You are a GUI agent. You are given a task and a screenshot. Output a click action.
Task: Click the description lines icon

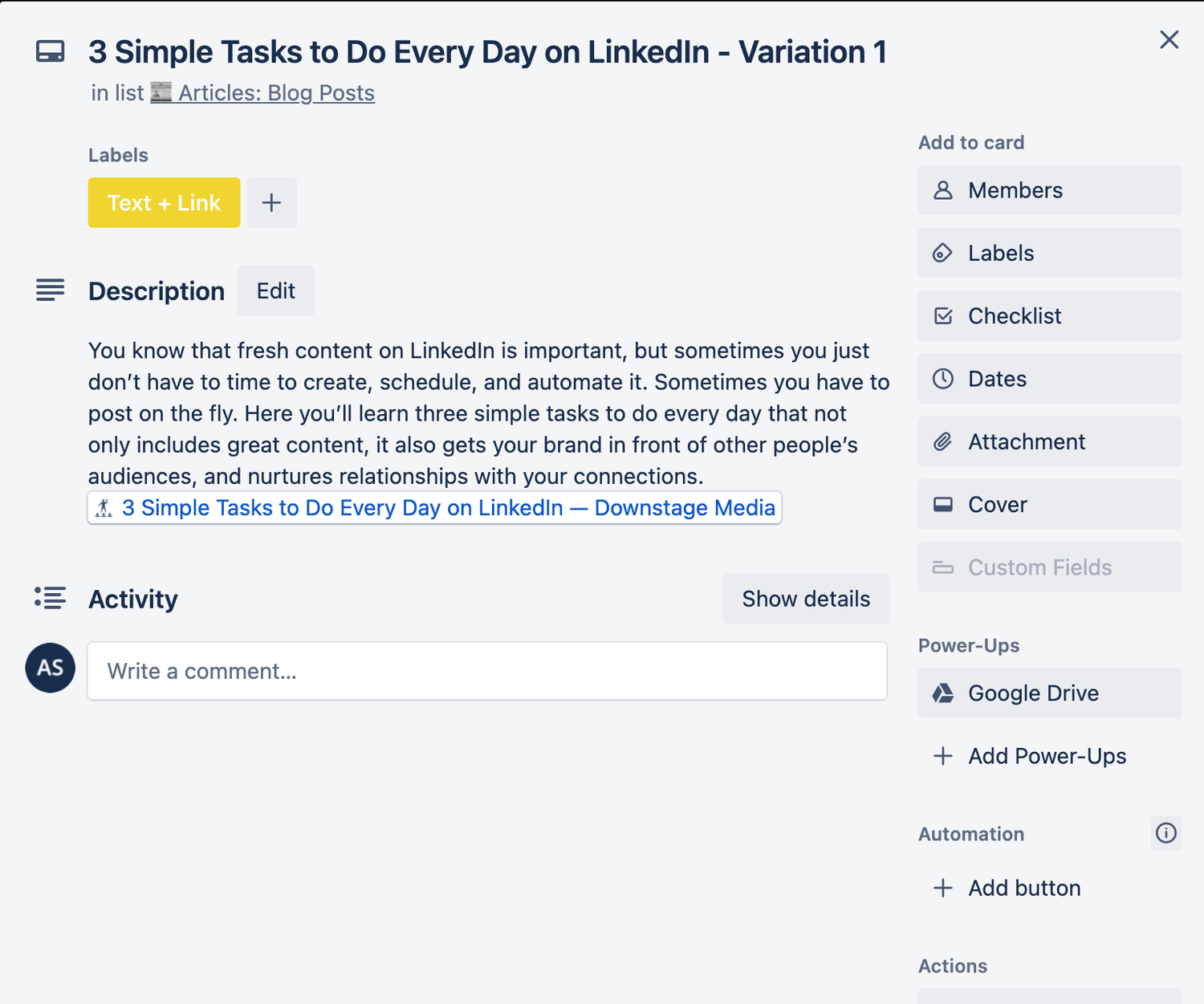[51, 290]
